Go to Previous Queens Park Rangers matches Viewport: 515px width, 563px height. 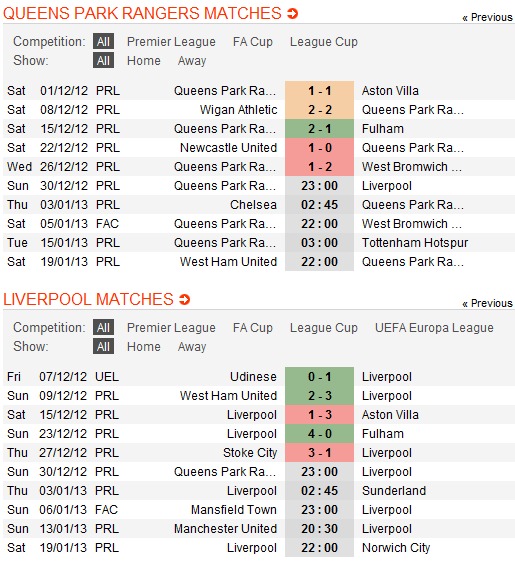[x=487, y=17]
